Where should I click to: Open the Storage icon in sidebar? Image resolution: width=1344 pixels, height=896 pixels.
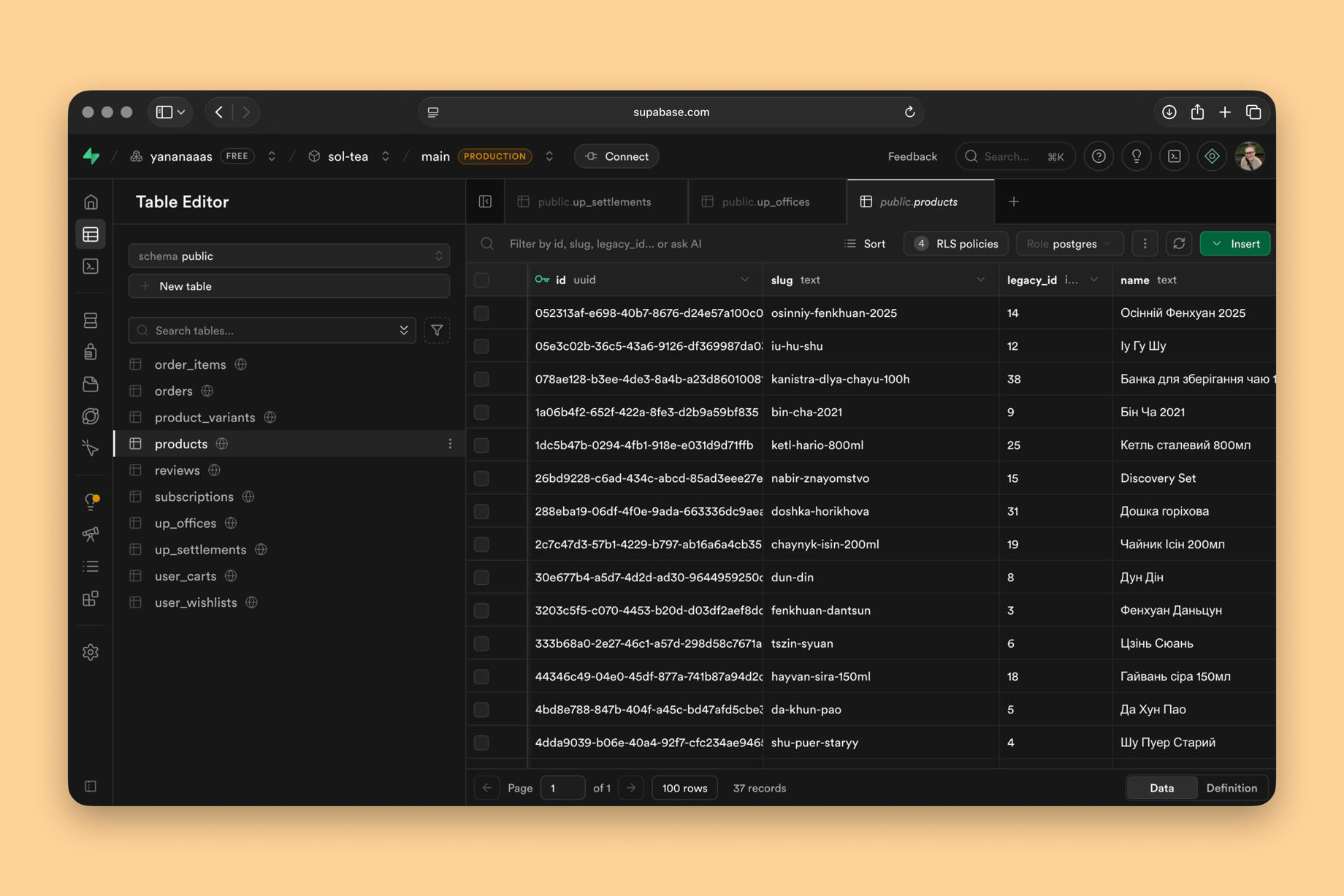click(x=91, y=384)
